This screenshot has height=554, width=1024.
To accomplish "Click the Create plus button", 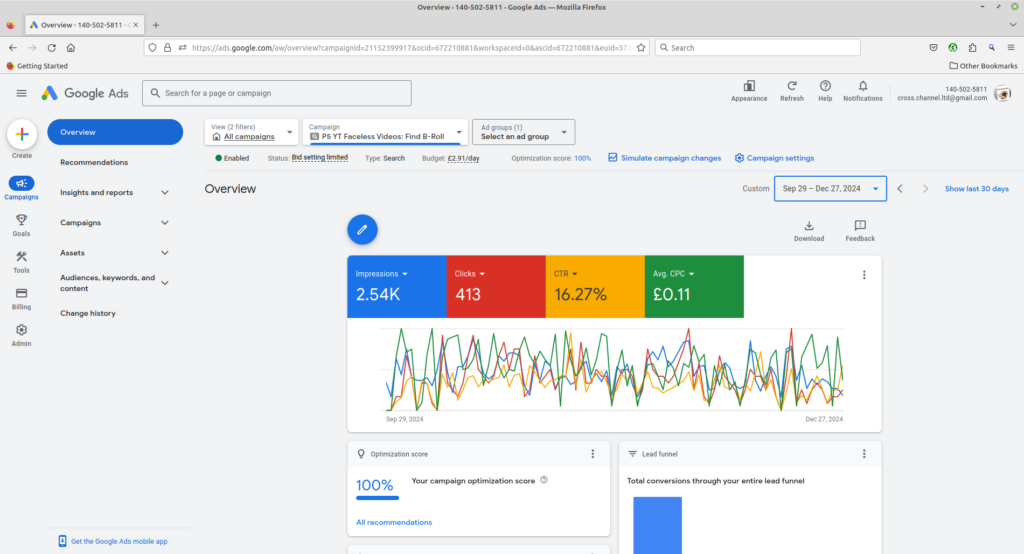I will pyautogui.click(x=22, y=134).
